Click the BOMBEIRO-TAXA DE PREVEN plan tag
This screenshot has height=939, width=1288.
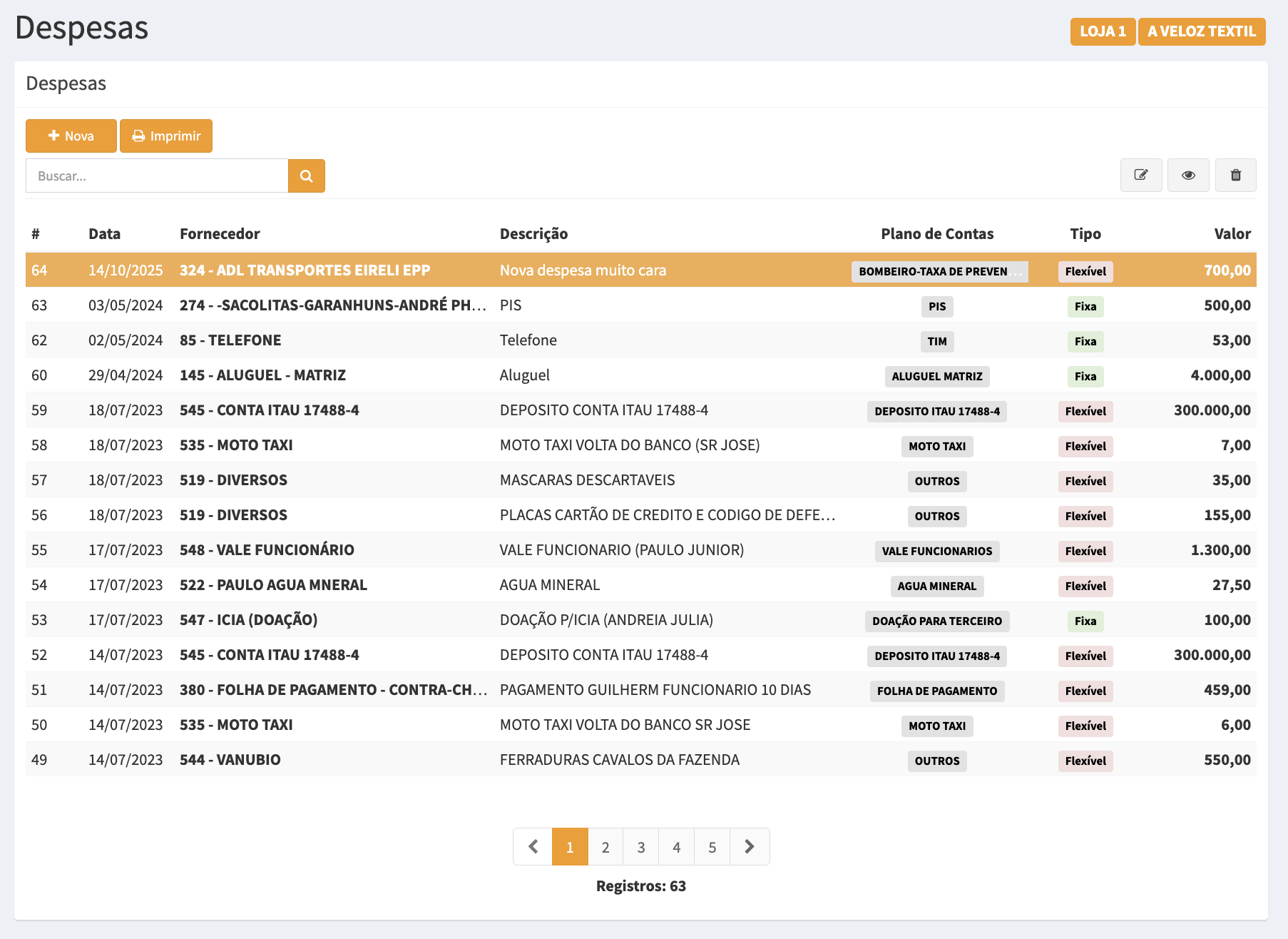click(x=939, y=272)
